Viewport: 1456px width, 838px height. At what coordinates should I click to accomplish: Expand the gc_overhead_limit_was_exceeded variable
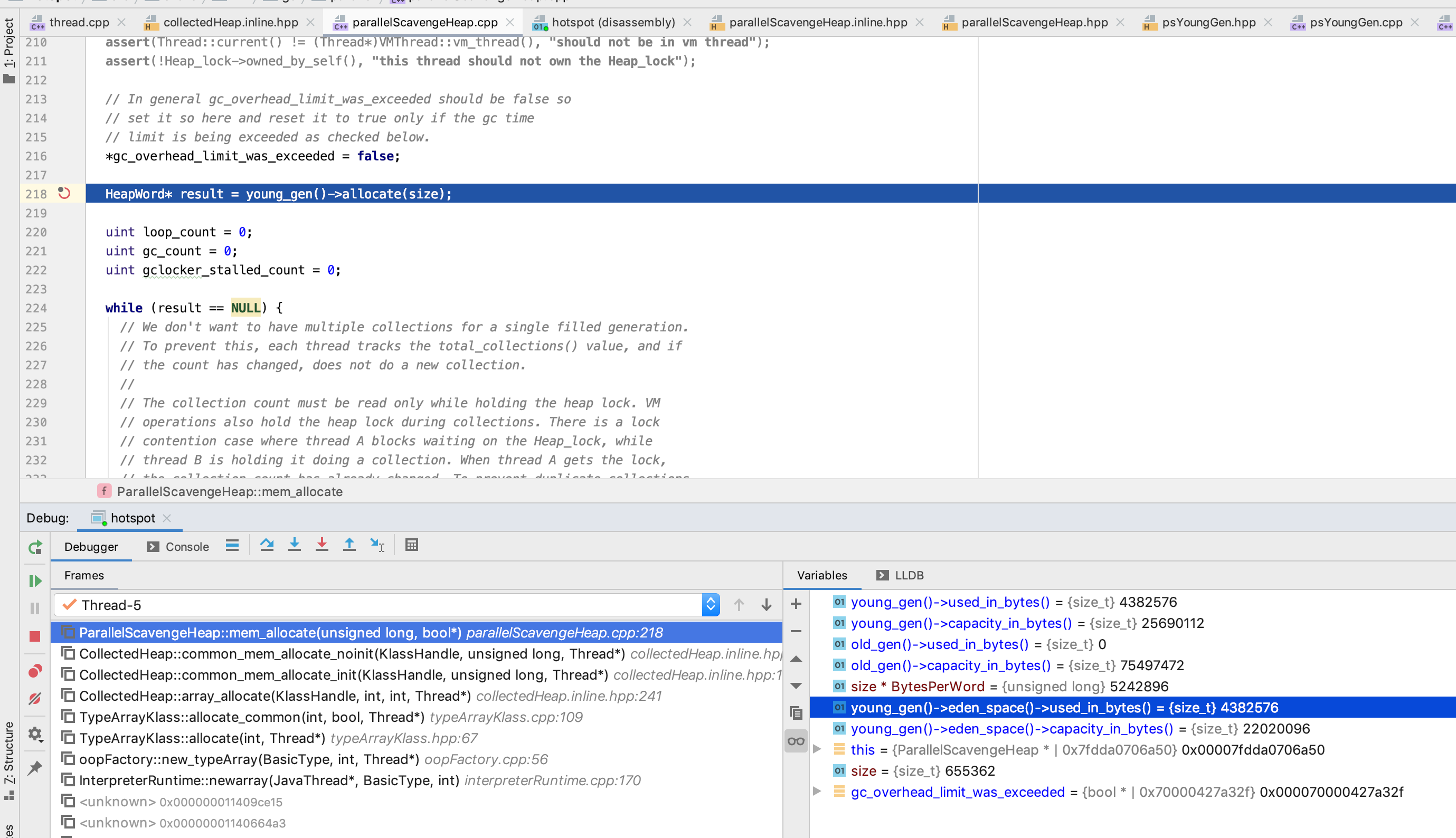point(817,792)
